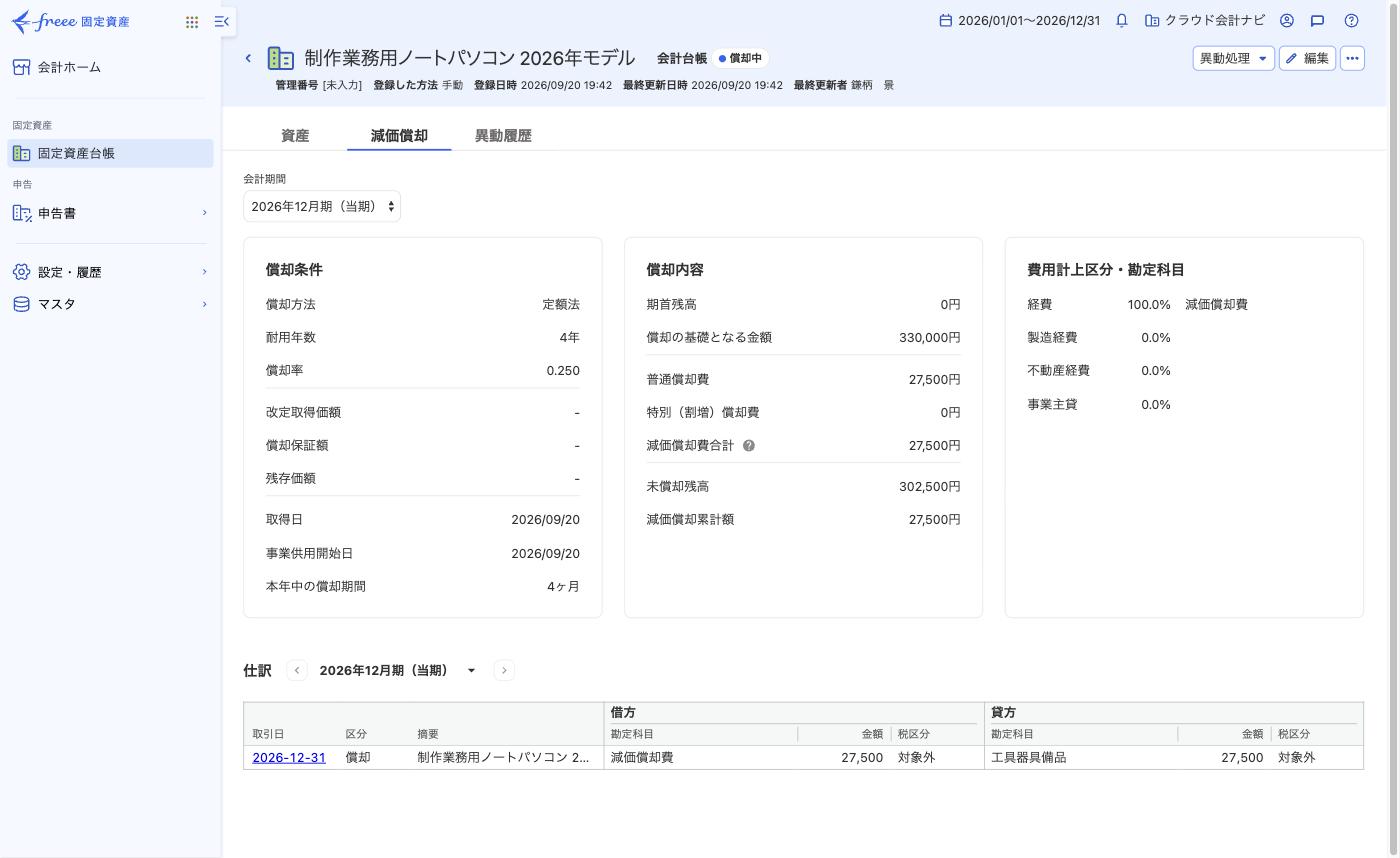Open the more options ellipsis button
Viewport: 1400px width, 858px height.
click(1352, 58)
